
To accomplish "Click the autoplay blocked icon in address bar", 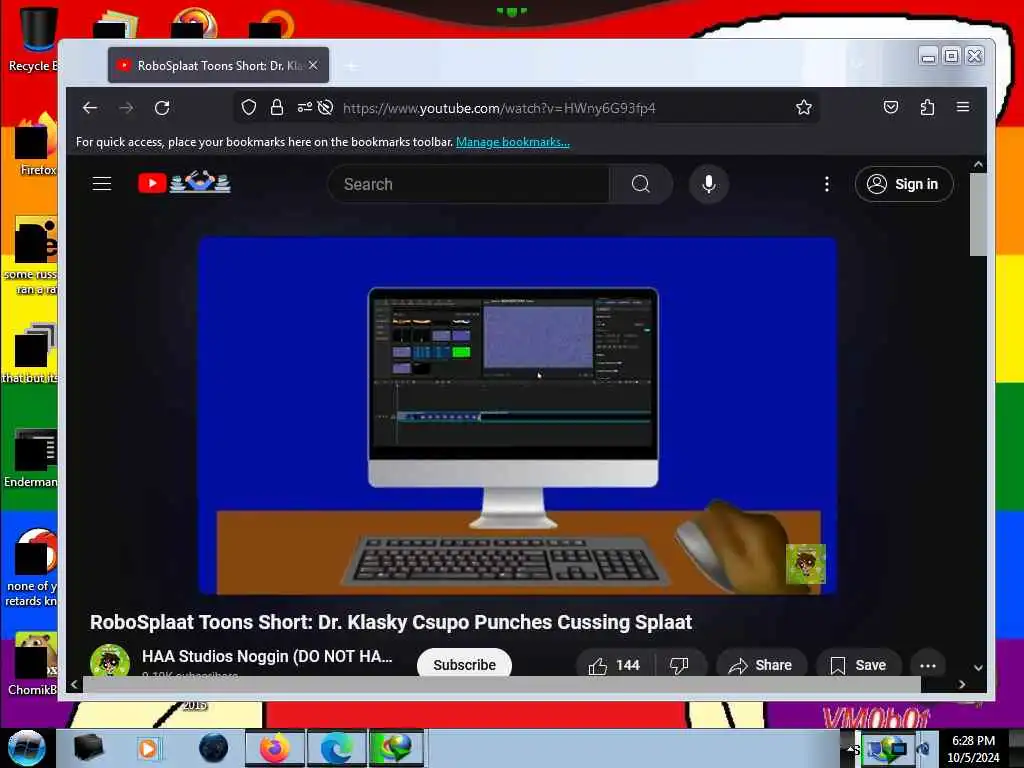I will pos(325,108).
